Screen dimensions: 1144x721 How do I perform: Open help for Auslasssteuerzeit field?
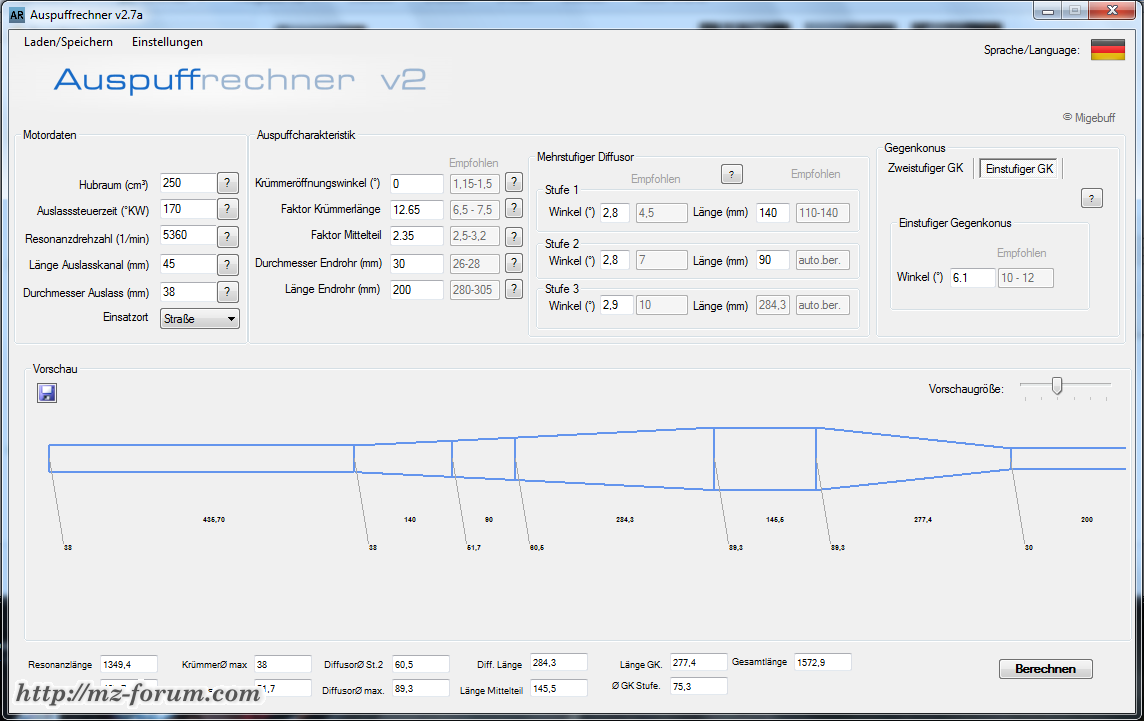click(x=228, y=209)
